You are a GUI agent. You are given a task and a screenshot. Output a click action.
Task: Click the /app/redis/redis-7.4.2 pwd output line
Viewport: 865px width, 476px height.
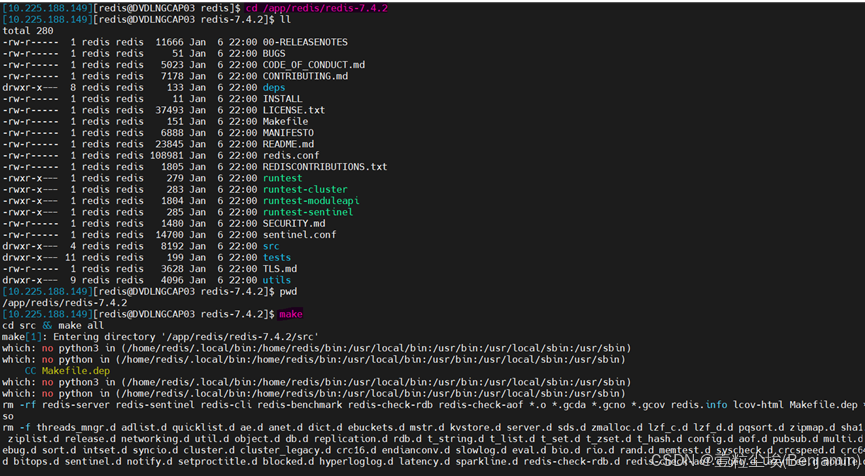pyautogui.click(x=65, y=302)
